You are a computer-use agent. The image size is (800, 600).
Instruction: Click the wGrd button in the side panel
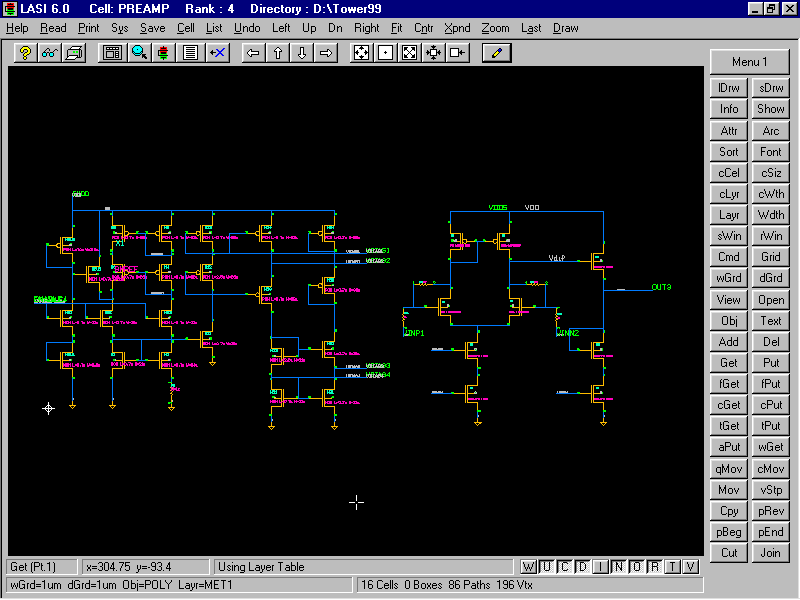pyautogui.click(x=729, y=278)
